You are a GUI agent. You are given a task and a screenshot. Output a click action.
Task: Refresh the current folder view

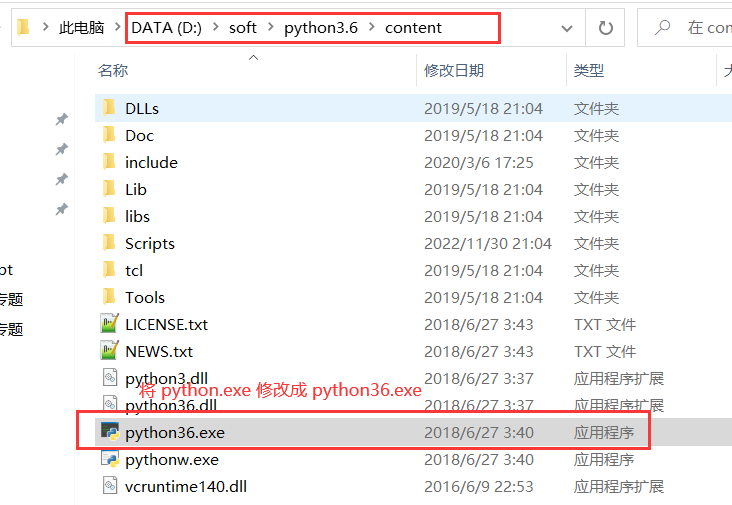click(x=605, y=28)
